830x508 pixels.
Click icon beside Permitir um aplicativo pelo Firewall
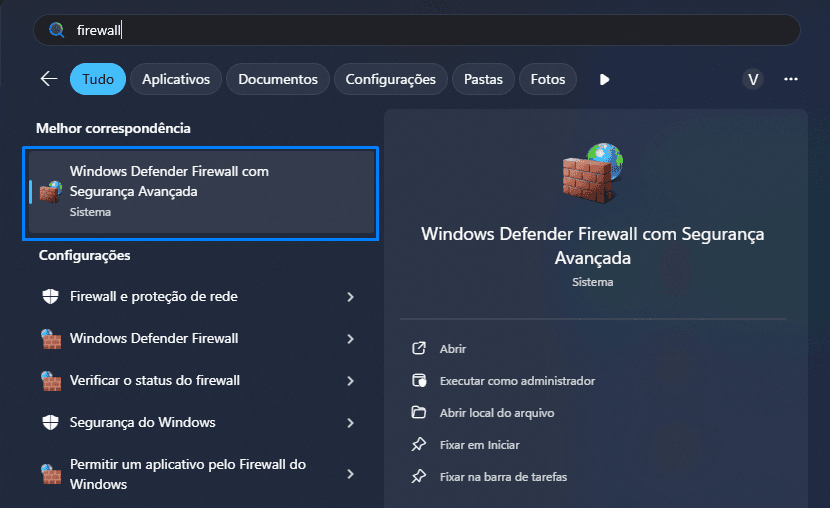[x=51, y=474]
